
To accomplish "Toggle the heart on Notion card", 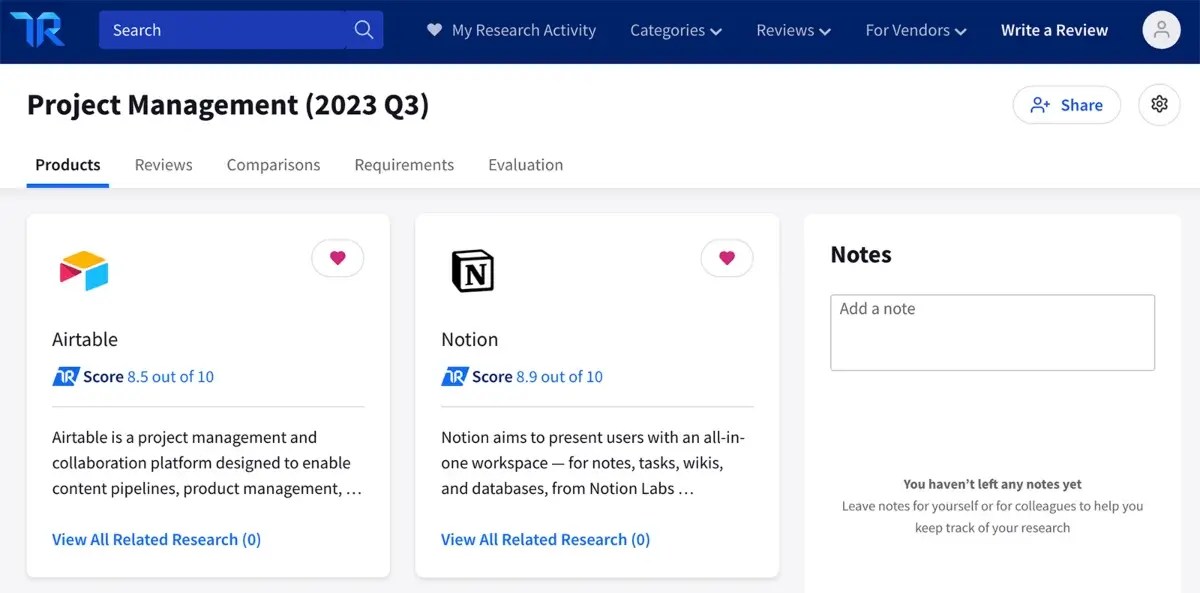I will point(727,258).
